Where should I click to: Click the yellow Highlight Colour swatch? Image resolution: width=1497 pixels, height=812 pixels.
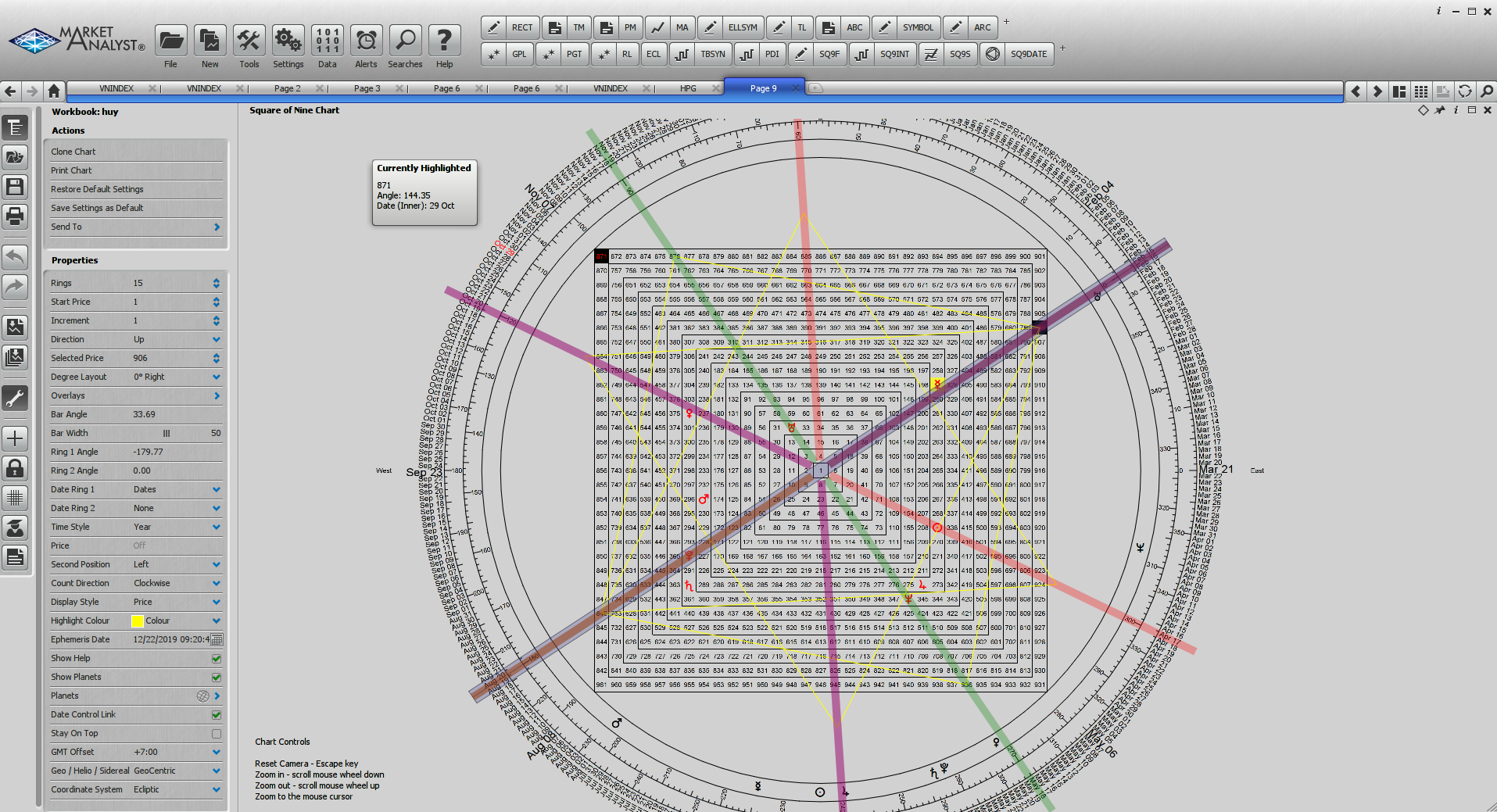138,621
